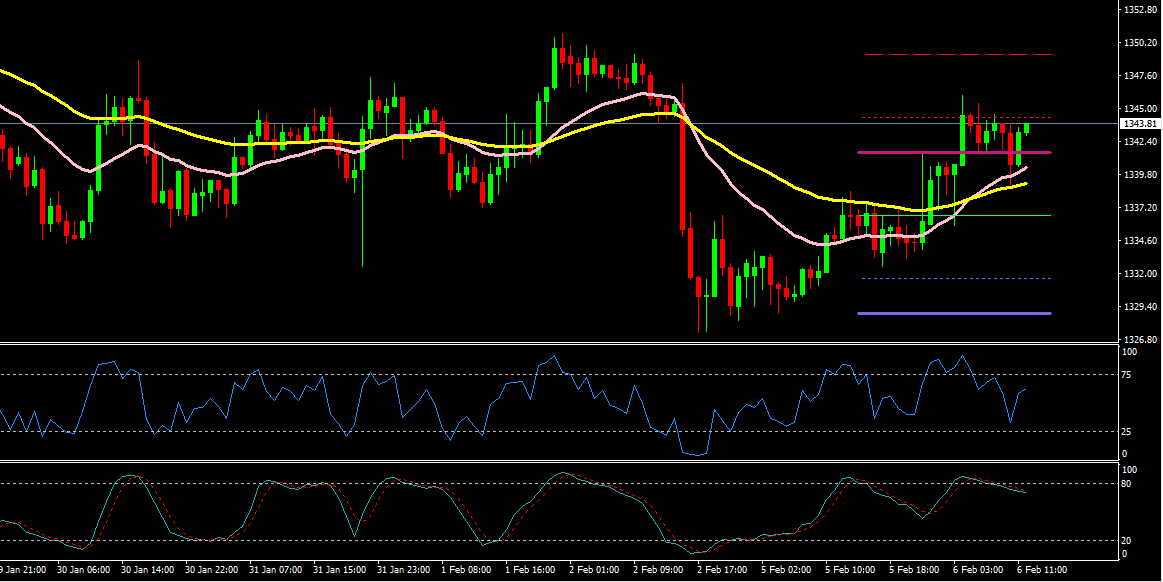This screenshot has height=582, width=1163.
Task: Click the 1337.20 price axis label
Action: pyautogui.click(x=1139, y=208)
